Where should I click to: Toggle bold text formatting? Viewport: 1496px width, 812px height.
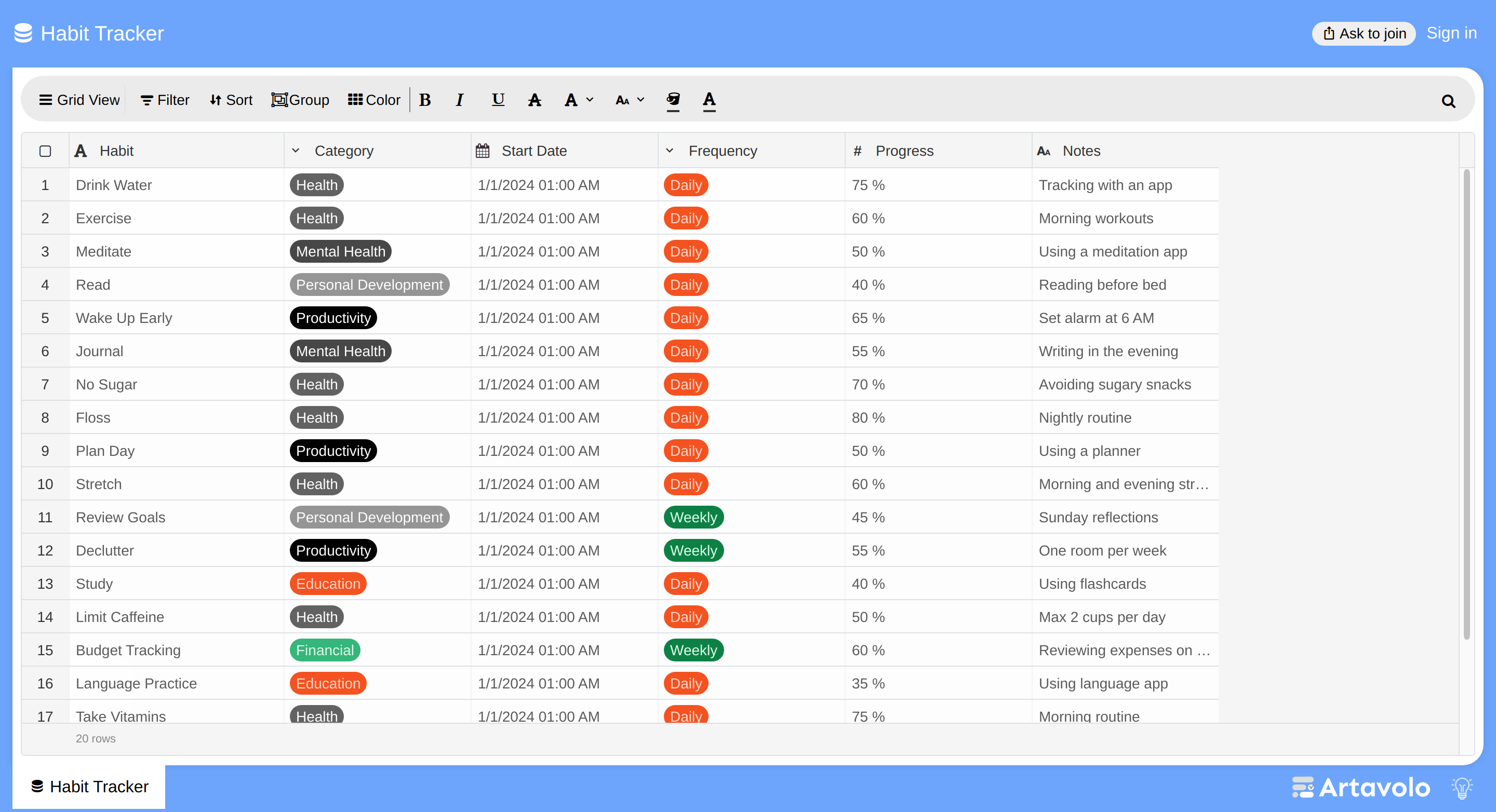click(x=425, y=100)
